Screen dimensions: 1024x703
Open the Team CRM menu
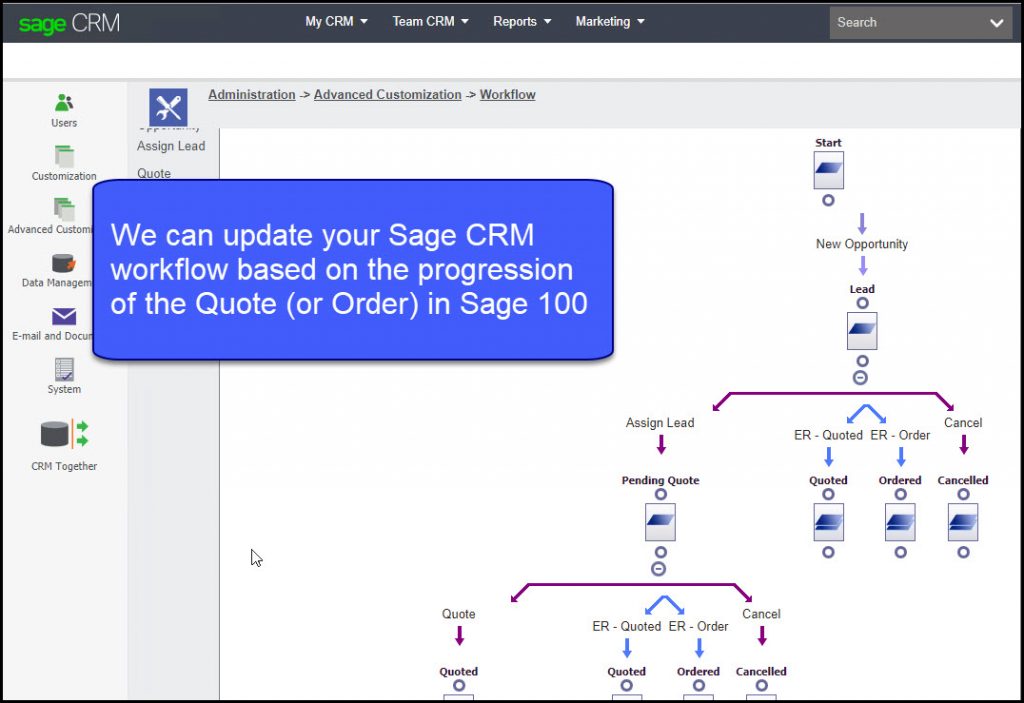click(x=430, y=22)
